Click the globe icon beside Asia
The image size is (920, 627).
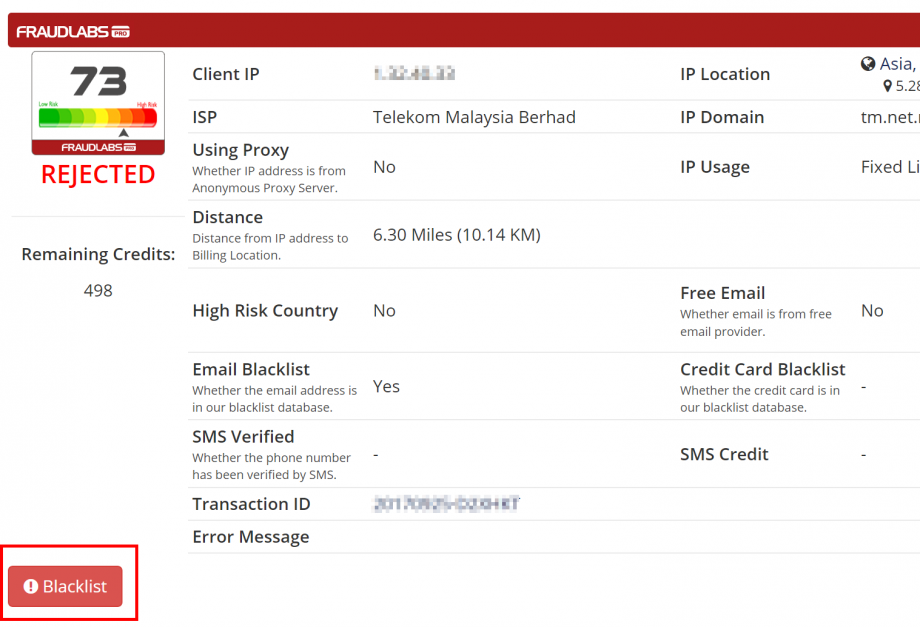(868, 63)
